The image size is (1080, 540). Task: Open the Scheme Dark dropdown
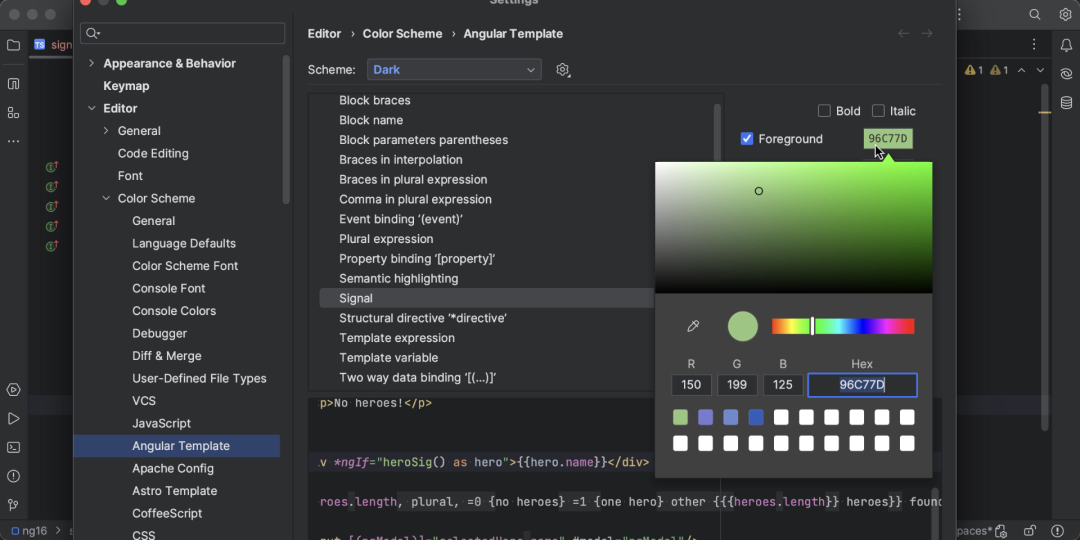click(x=455, y=70)
